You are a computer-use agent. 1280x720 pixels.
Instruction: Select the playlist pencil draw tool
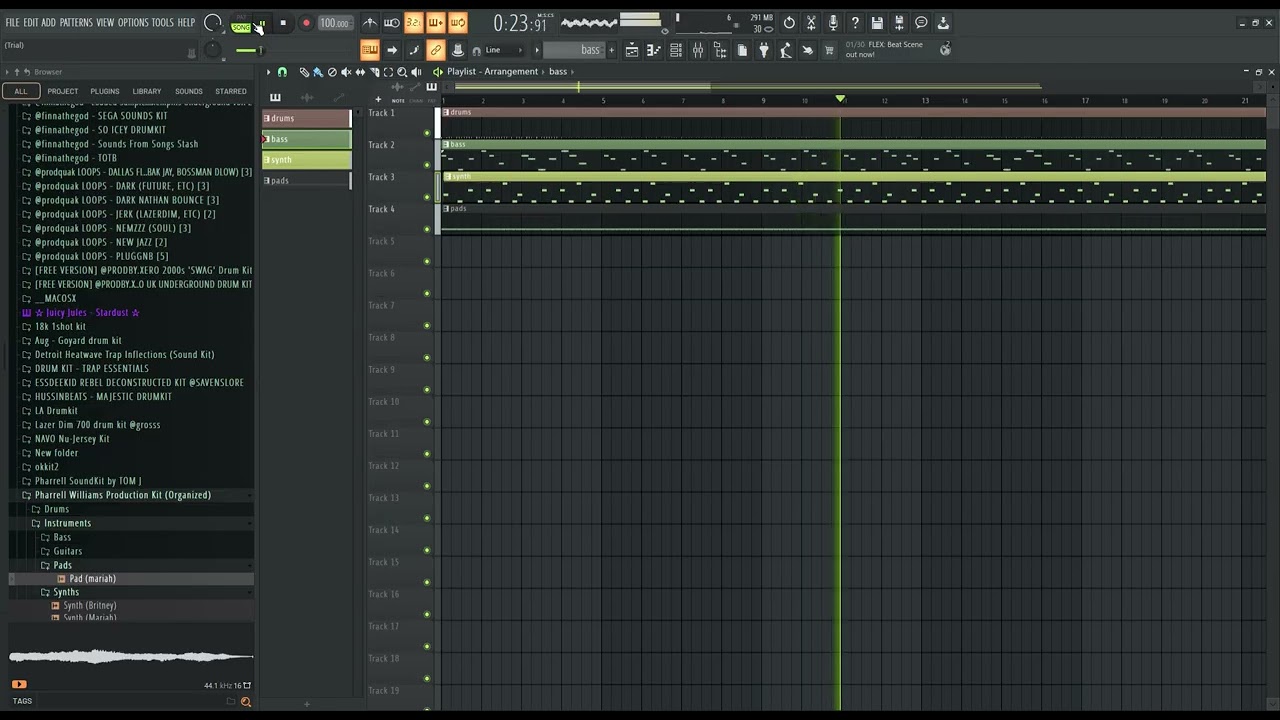[x=305, y=72]
